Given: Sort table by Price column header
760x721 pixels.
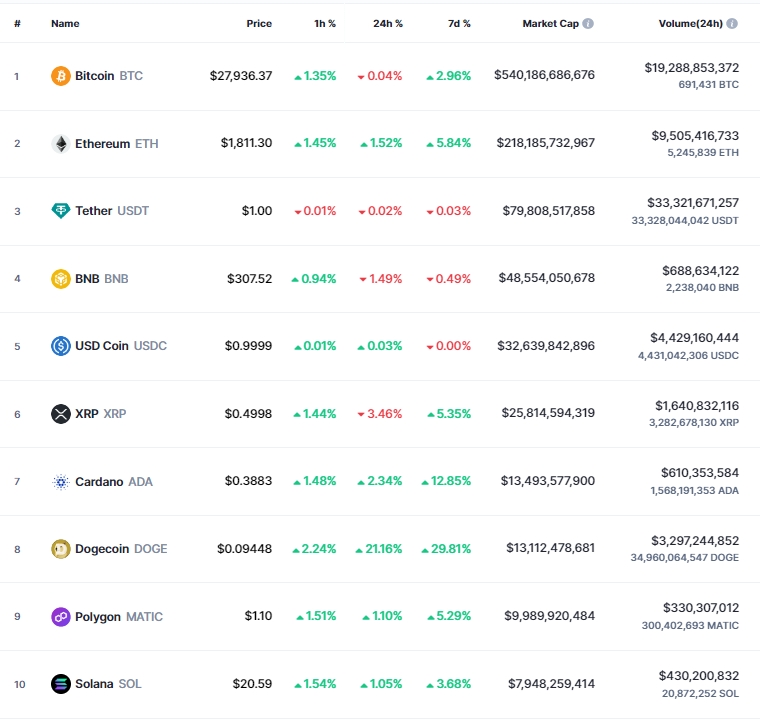Looking at the screenshot, I should (259, 23).
